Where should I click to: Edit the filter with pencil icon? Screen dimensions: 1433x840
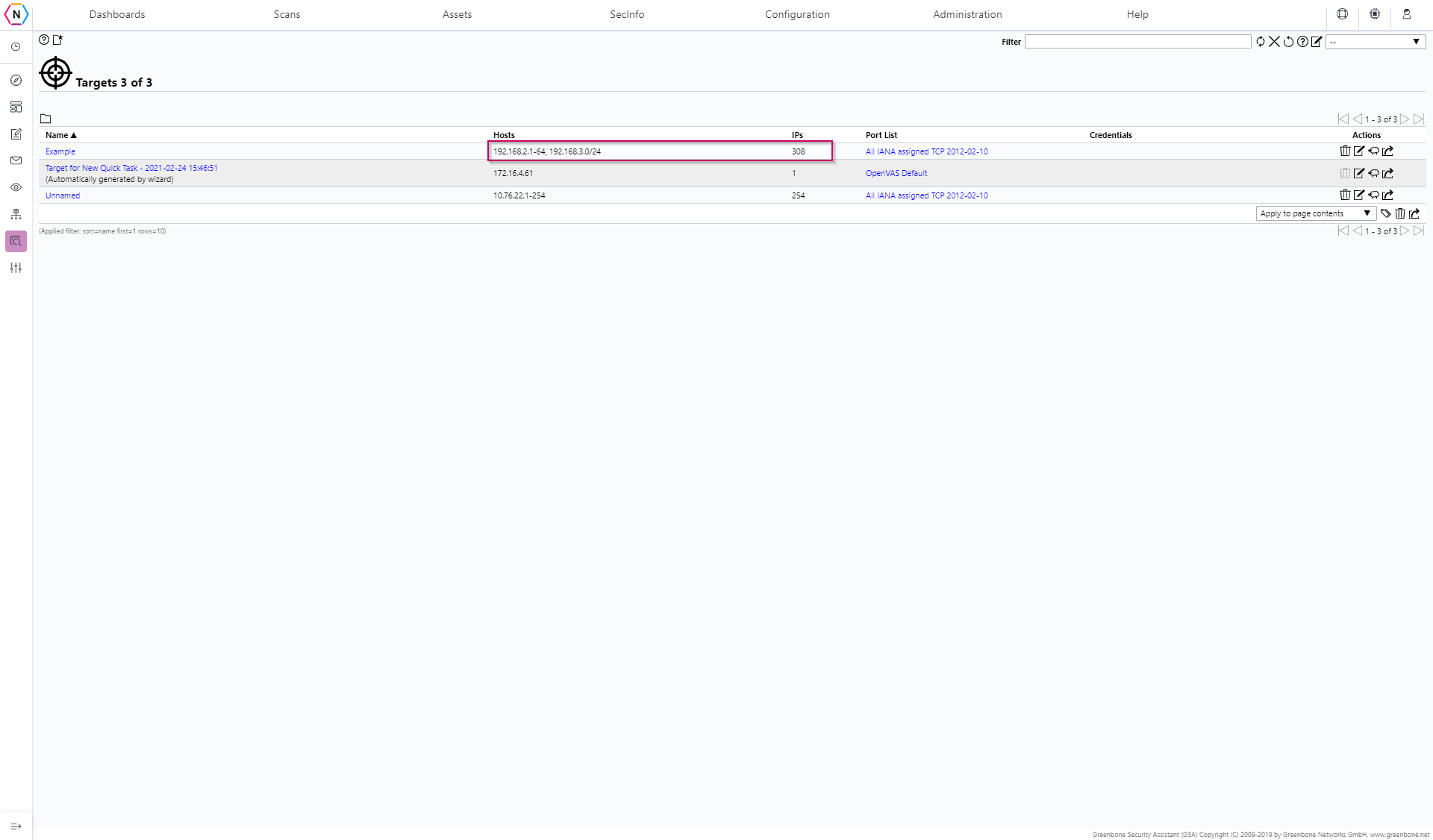click(1317, 42)
